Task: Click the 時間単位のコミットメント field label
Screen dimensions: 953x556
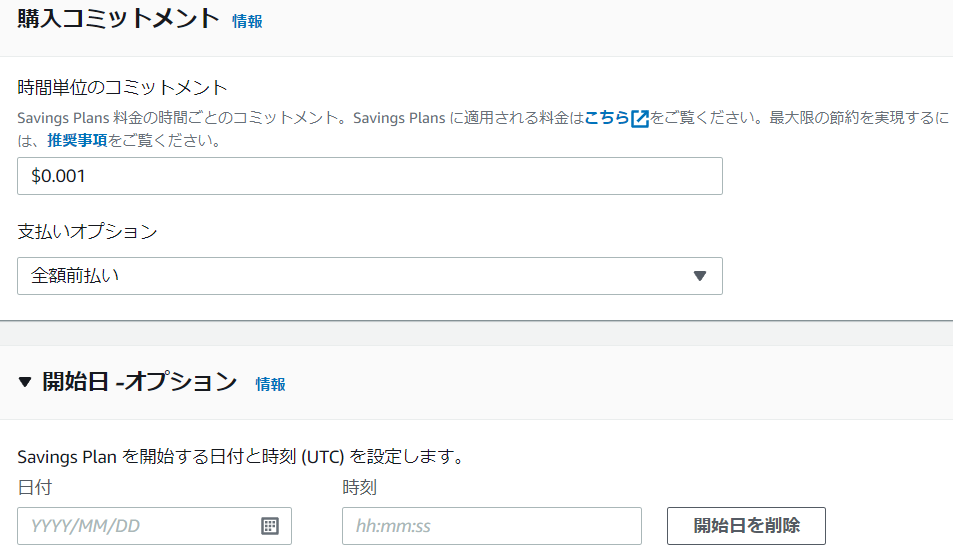Action: pyautogui.click(x=123, y=88)
